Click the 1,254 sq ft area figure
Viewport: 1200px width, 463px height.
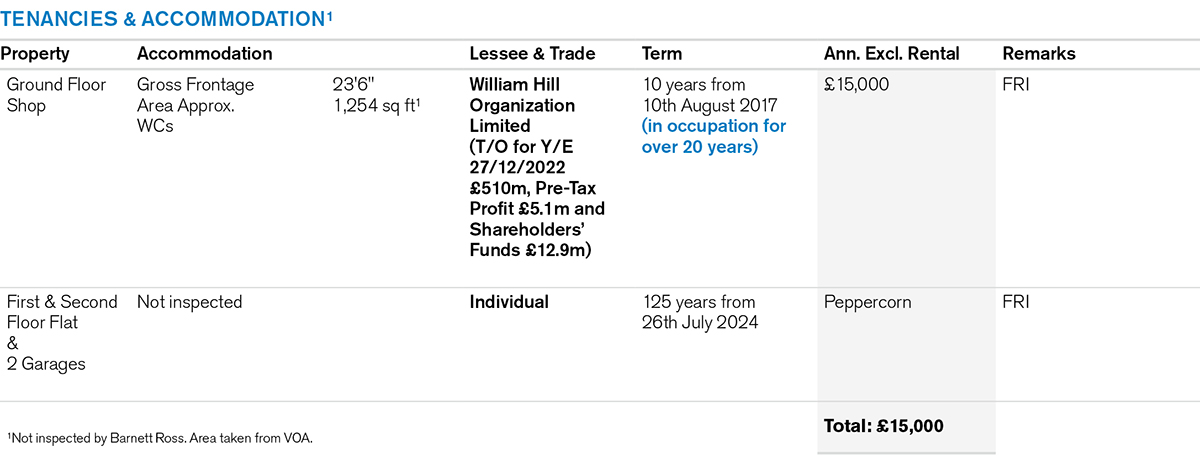point(376,106)
